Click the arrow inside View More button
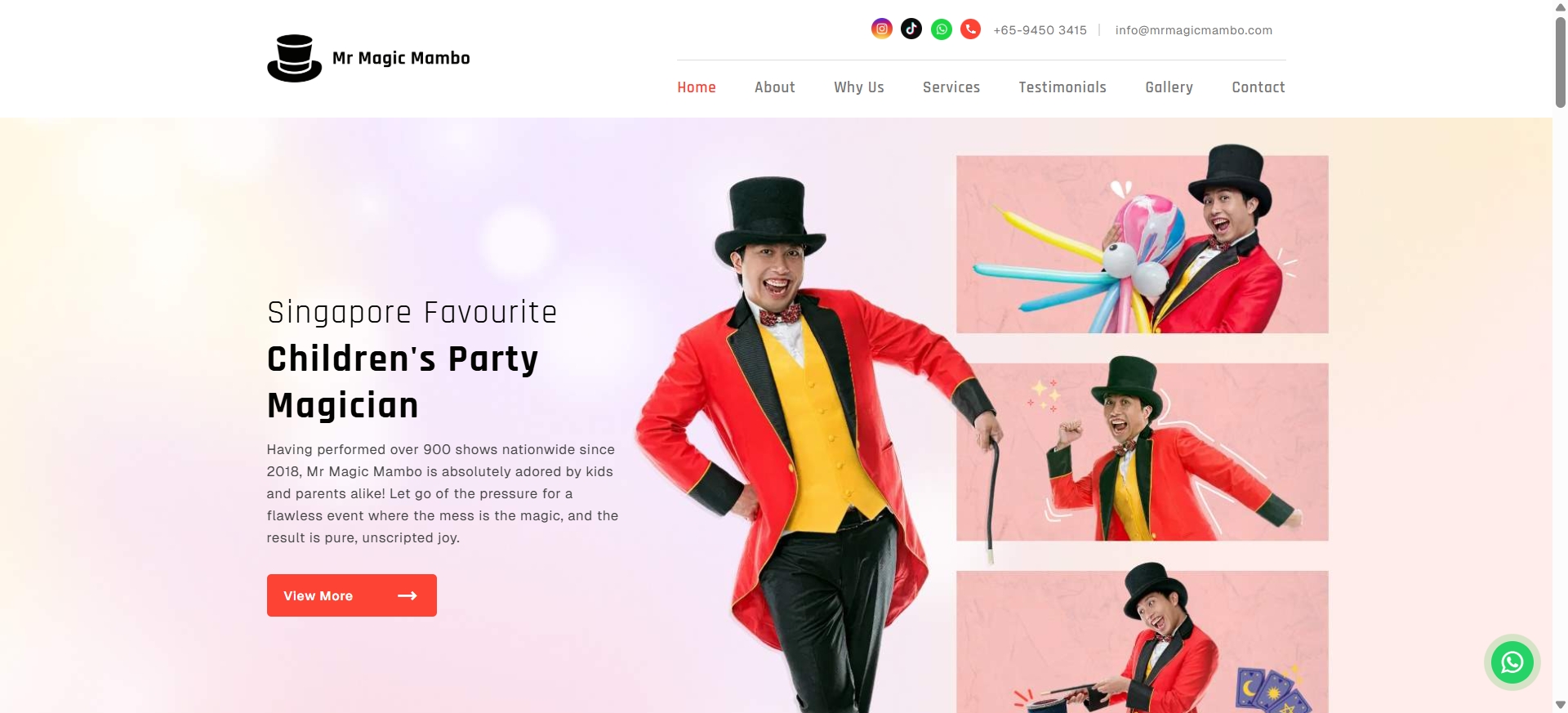The height and width of the screenshot is (713, 1568). [408, 596]
